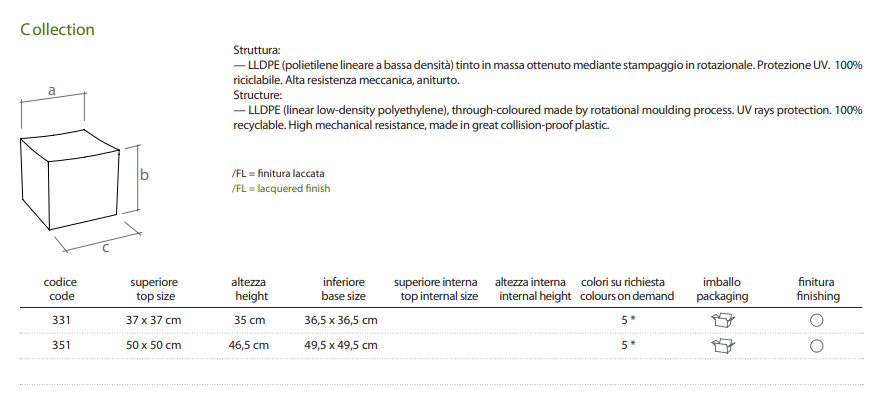Click the 'codice code' column header

point(61,289)
